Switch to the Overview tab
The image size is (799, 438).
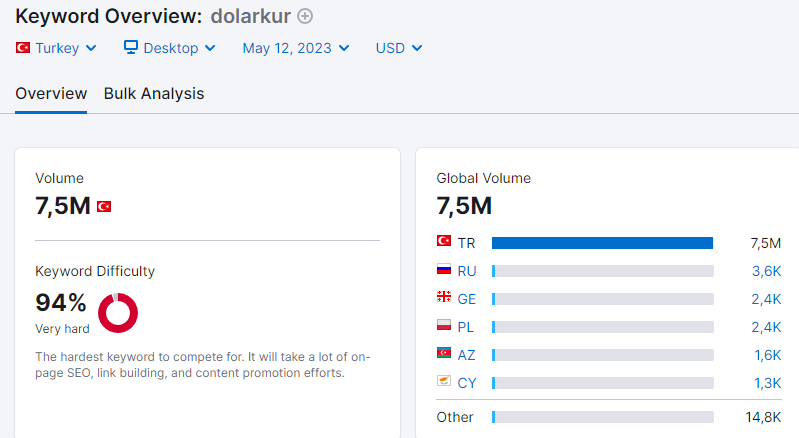click(x=51, y=94)
